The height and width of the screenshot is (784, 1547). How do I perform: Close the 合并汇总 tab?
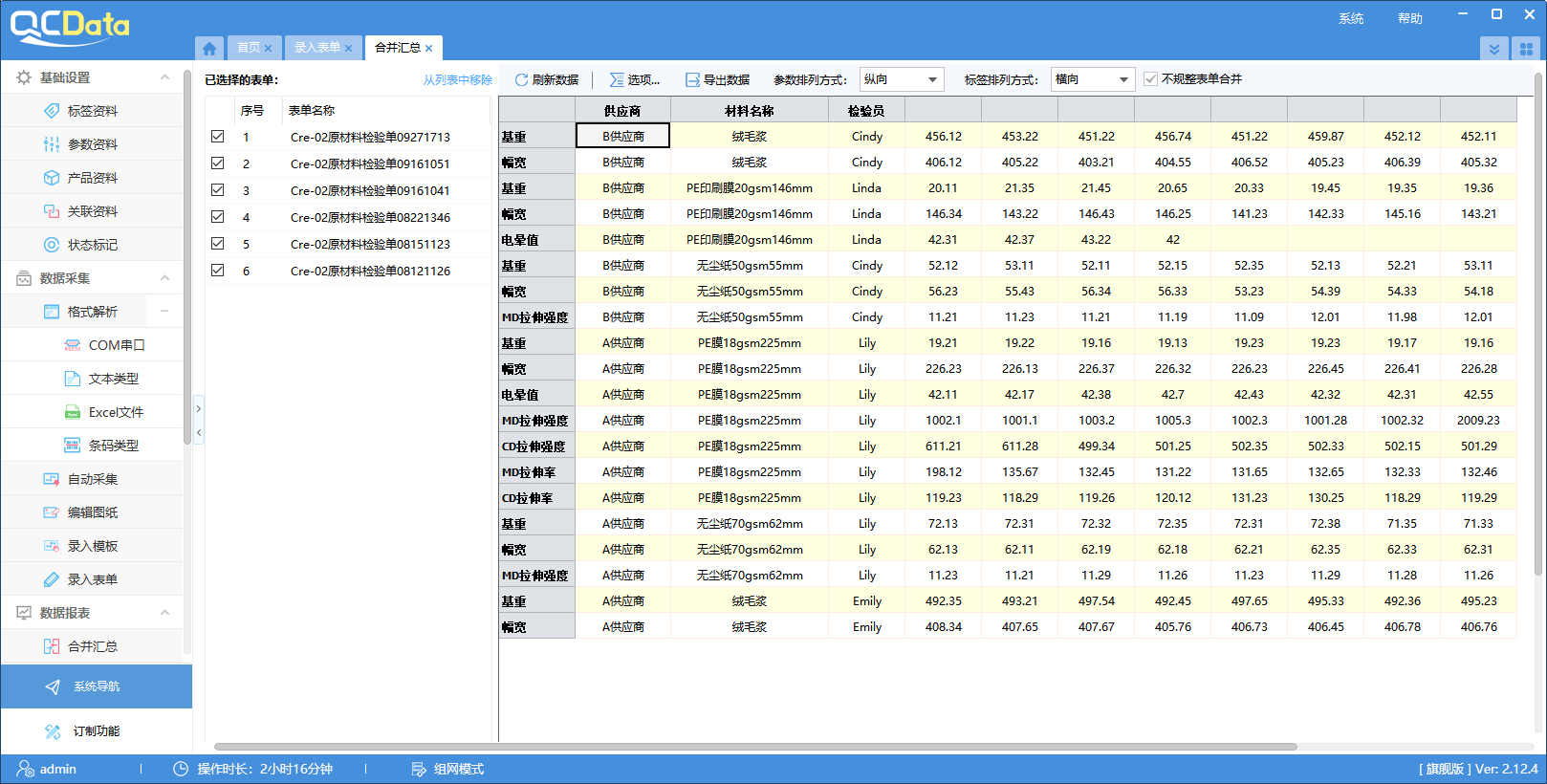pyautogui.click(x=429, y=49)
